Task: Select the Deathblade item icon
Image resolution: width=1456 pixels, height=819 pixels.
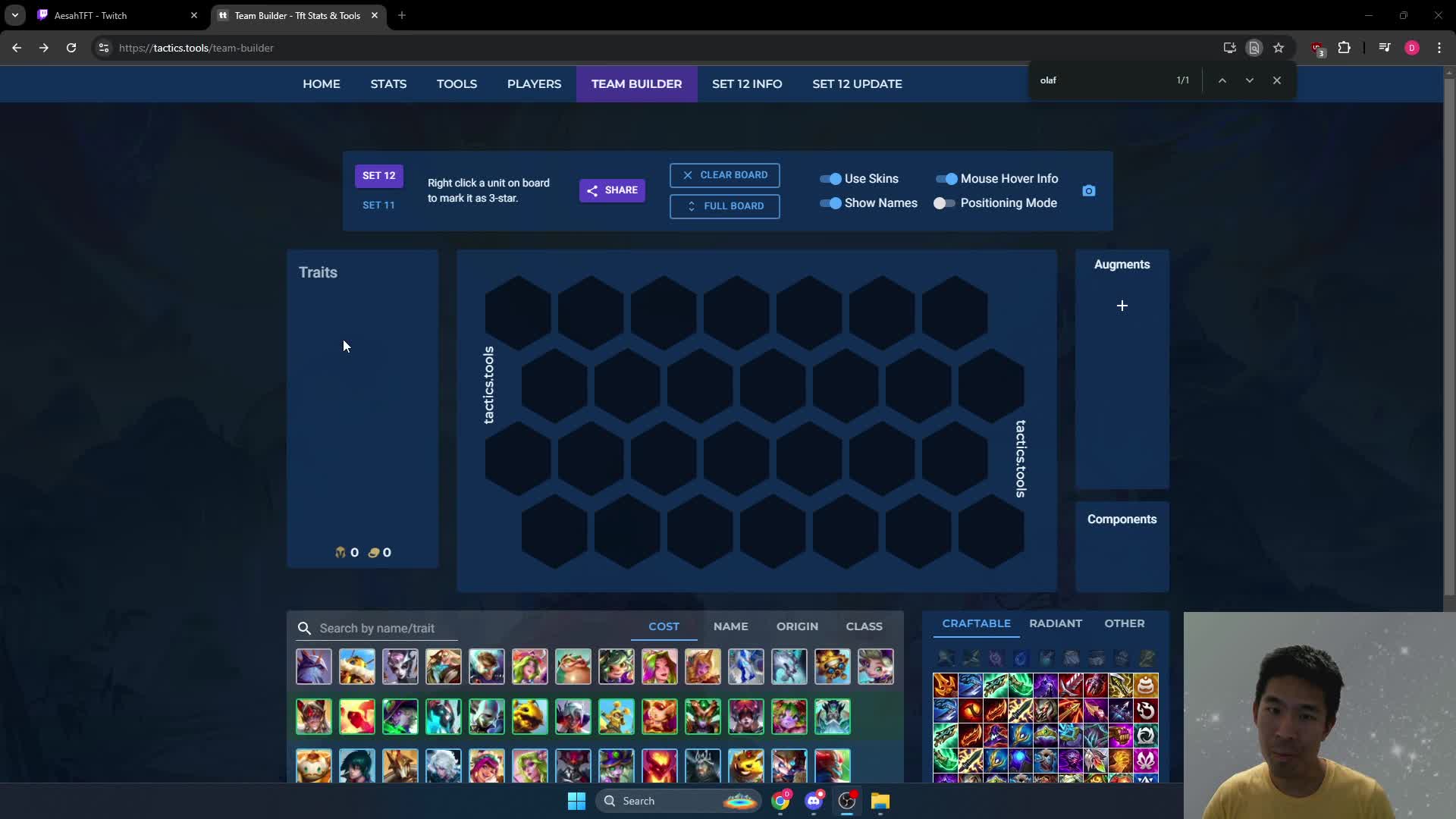Action: coord(945,685)
